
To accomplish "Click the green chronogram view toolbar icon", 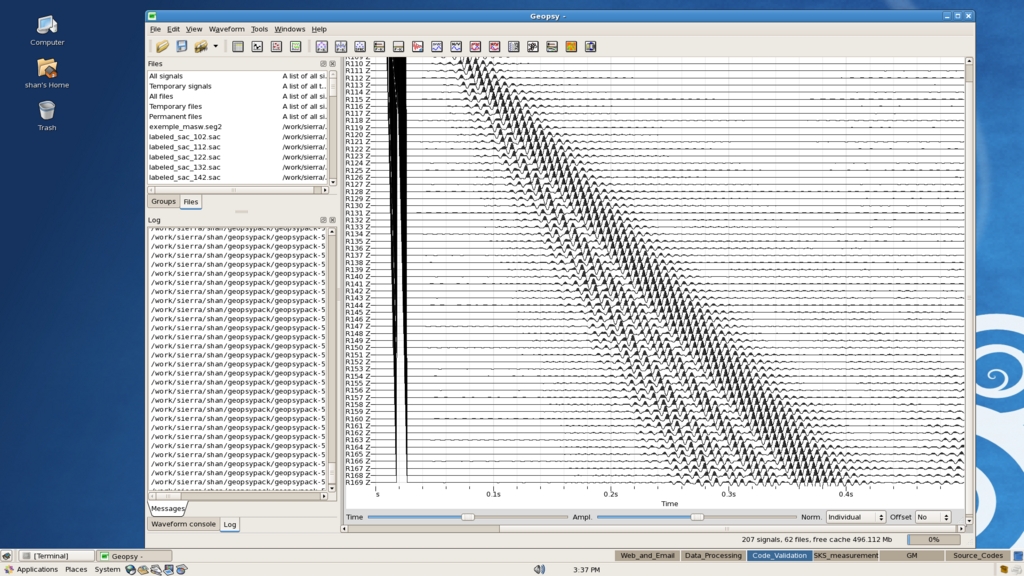I will (x=296, y=46).
